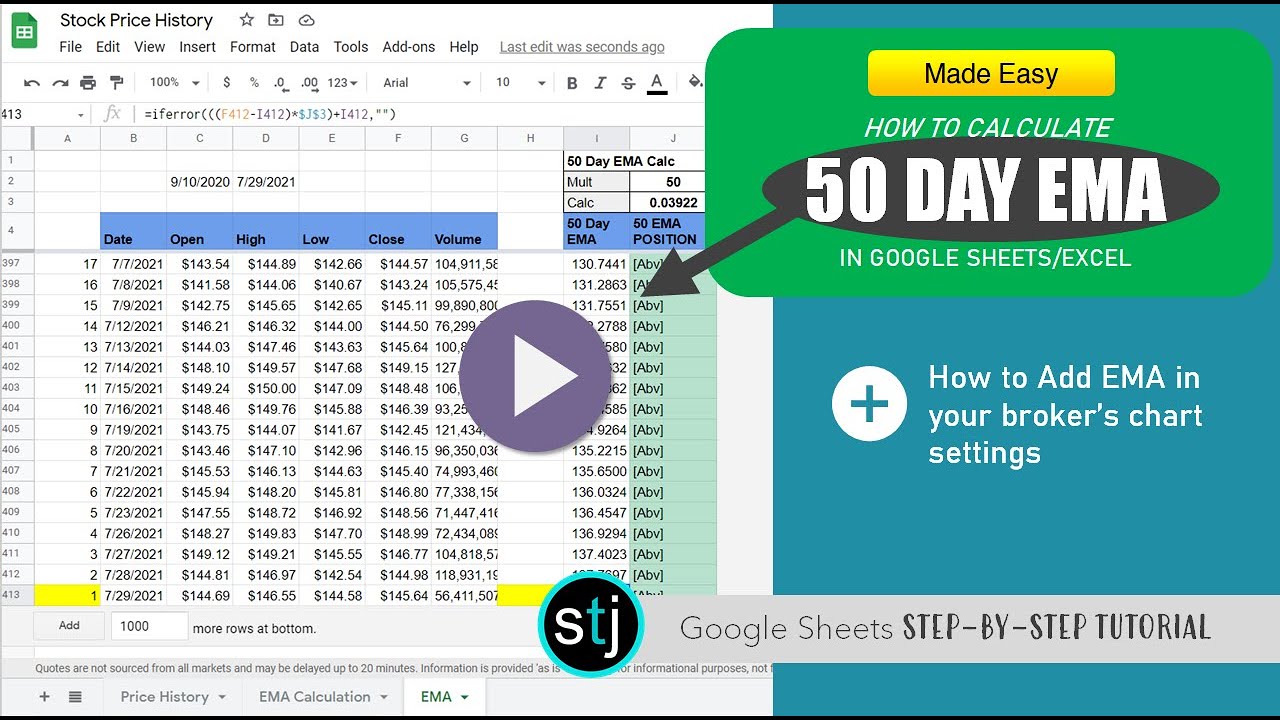This screenshot has width=1280, height=720.
Task: Open the font size 10 dropdown
Action: click(x=521, y=83)
